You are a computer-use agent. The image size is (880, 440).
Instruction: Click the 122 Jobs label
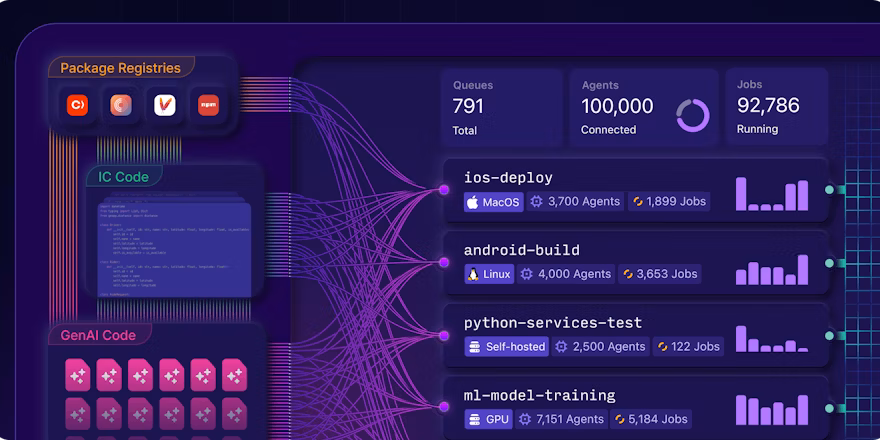coord(695,347)
